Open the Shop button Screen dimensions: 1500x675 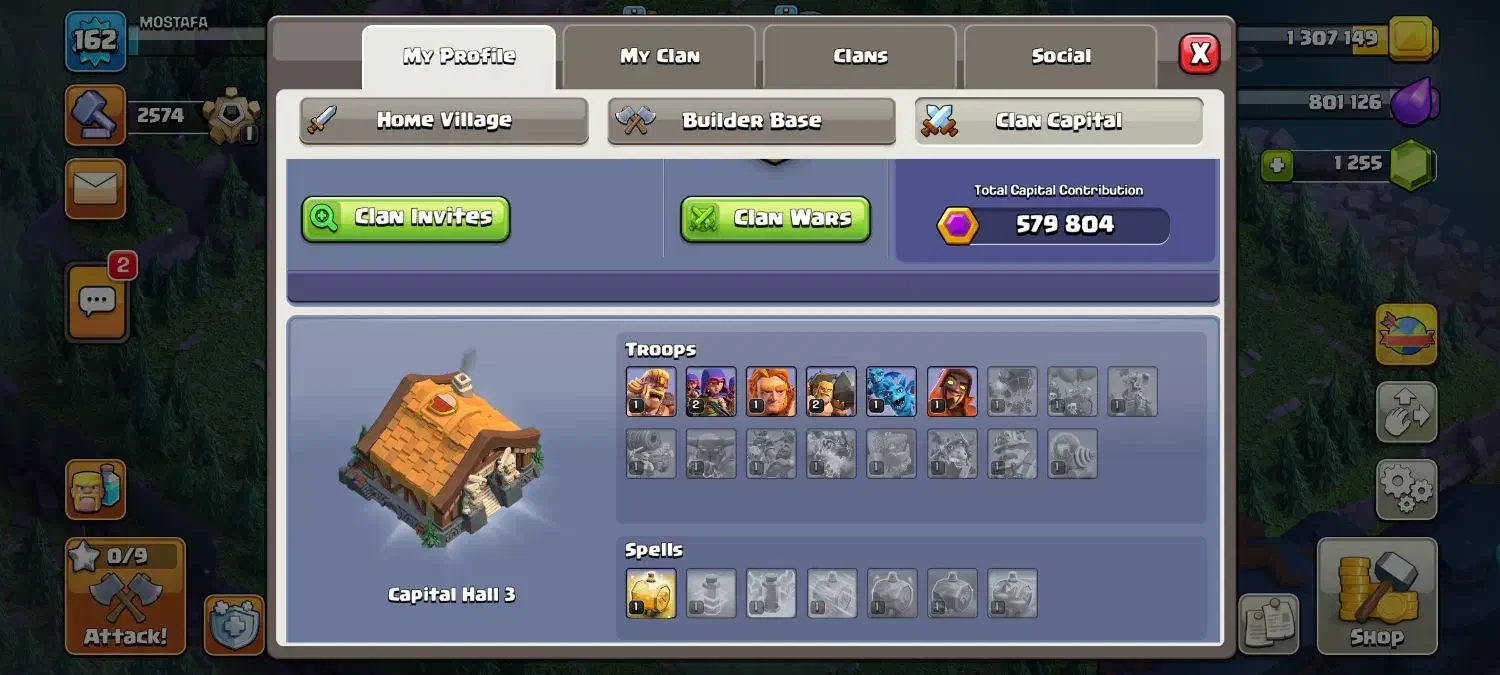(x=1376, y=596)
